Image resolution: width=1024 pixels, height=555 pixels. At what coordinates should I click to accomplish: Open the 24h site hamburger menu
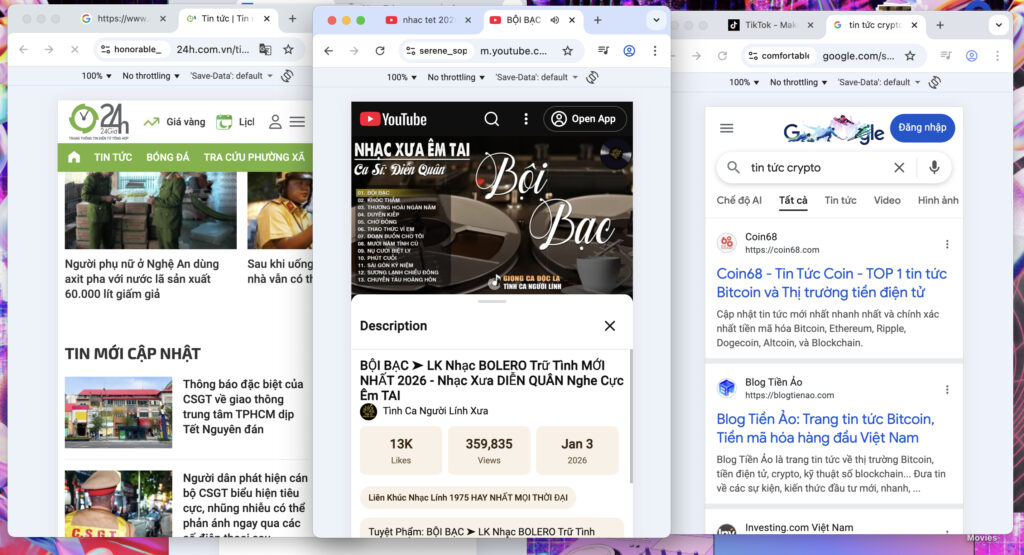(x=297, y=122)
